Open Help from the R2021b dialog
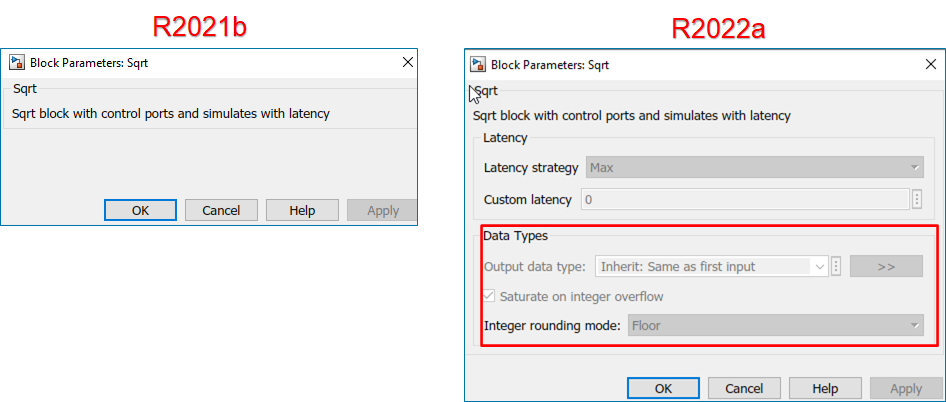Screen dimensions: 946x402 pyautogui.click(x=302, y=210)
